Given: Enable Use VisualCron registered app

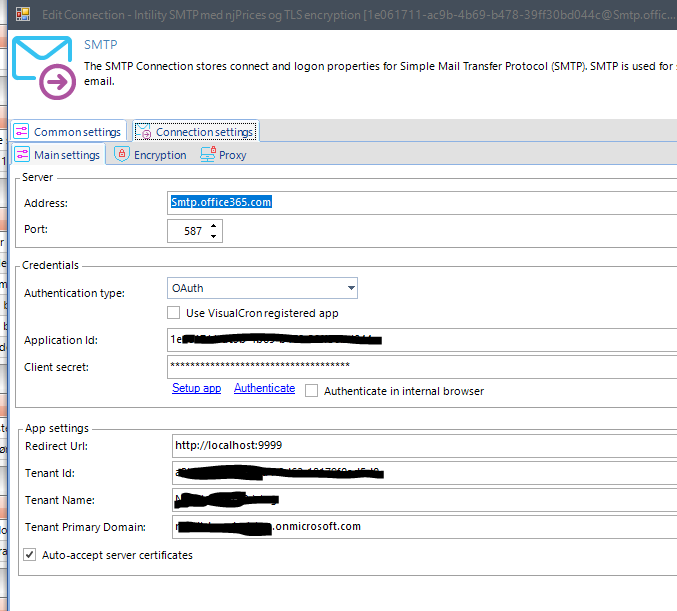Looking at the screenshot, I should click(x=175, y=313).
